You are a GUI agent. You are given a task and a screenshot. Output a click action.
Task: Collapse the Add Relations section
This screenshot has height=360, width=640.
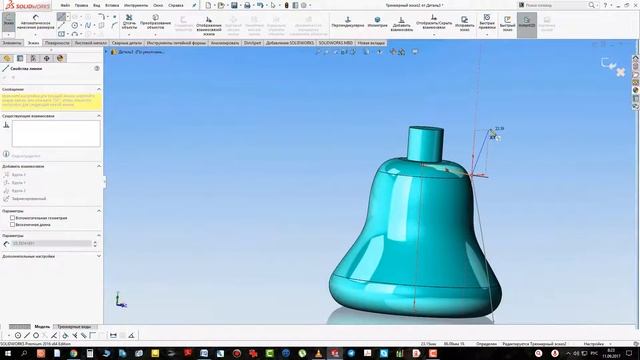[99, 166]
